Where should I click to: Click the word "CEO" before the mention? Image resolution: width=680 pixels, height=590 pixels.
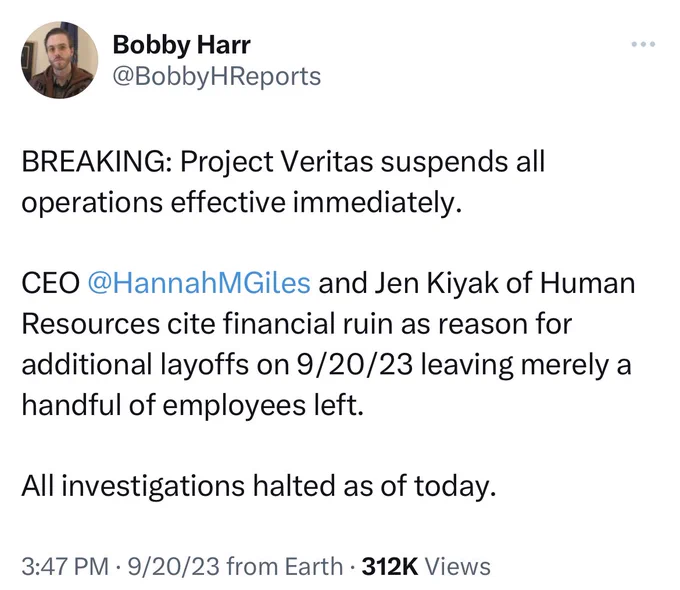(50, 283)
